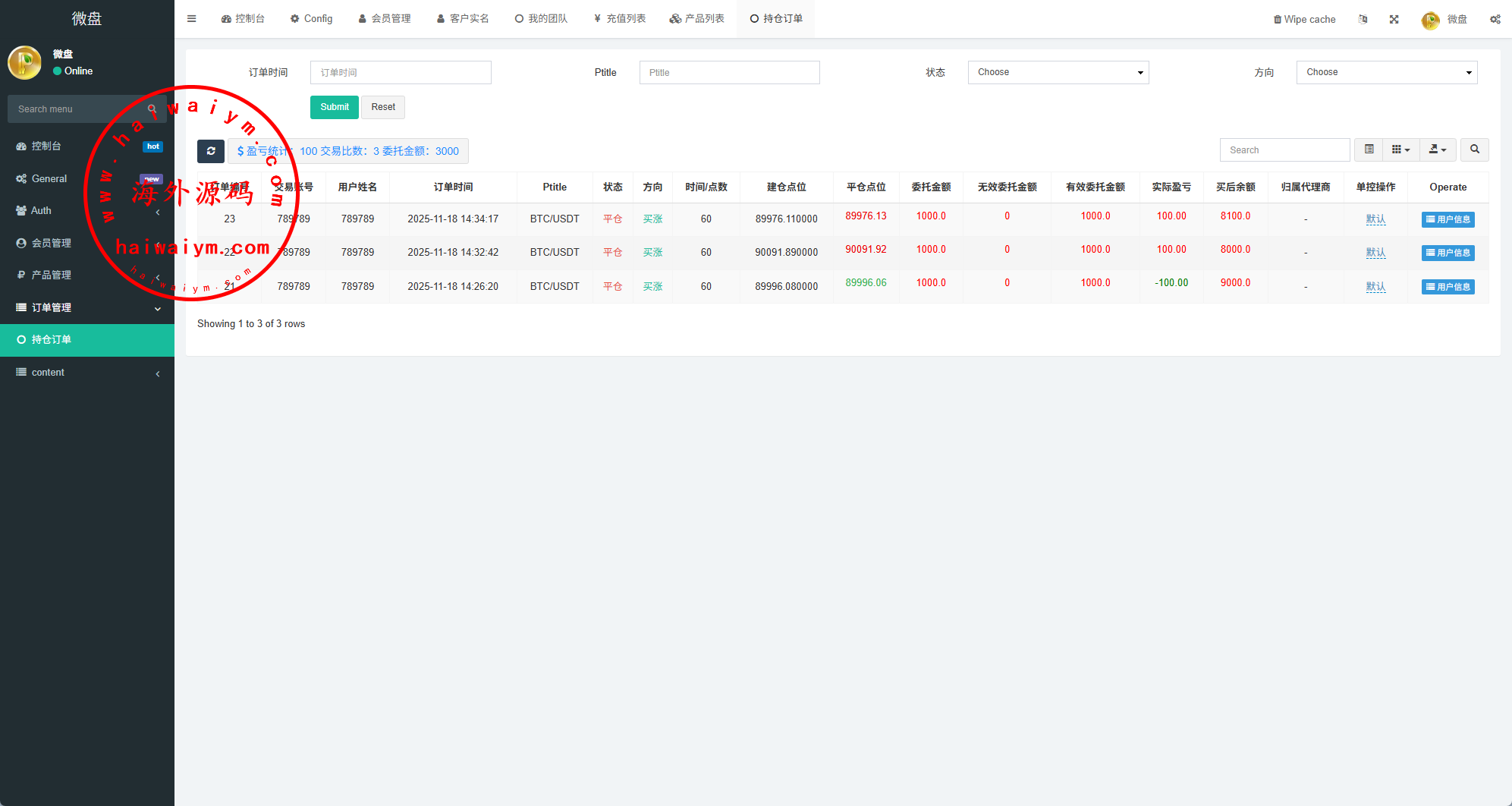
Task: Toggle table card view icon
Action: point(1369,150)
